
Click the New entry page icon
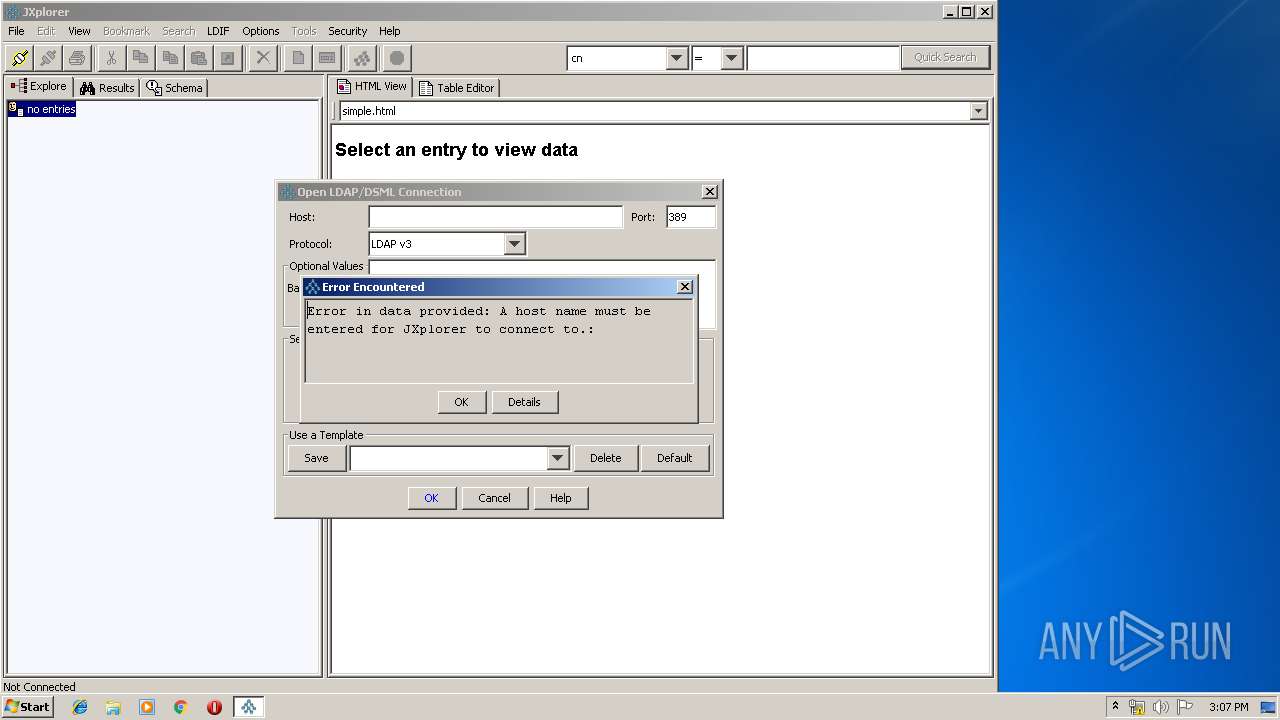click(x=298, y=58)
